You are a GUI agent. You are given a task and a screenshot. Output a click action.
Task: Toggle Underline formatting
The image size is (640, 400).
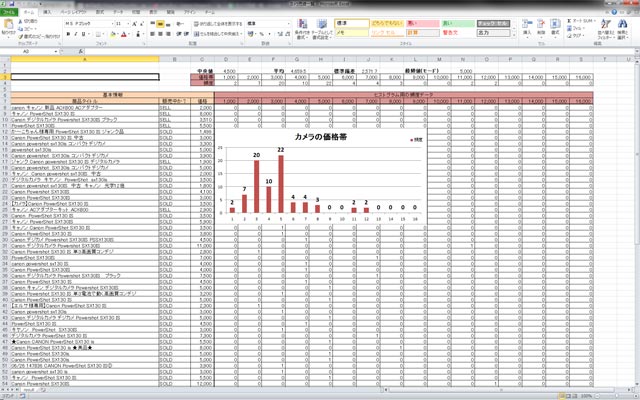click(84, 34)
